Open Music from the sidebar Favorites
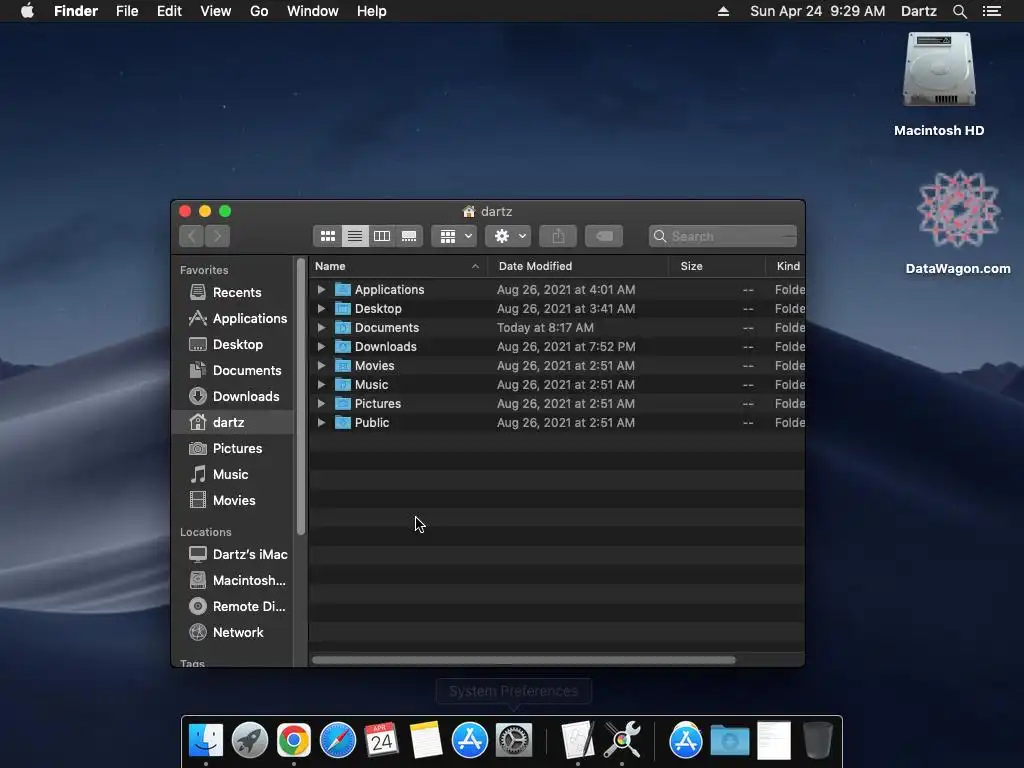The width and height of the screenshot is (1024, 768). coord(232,475)
